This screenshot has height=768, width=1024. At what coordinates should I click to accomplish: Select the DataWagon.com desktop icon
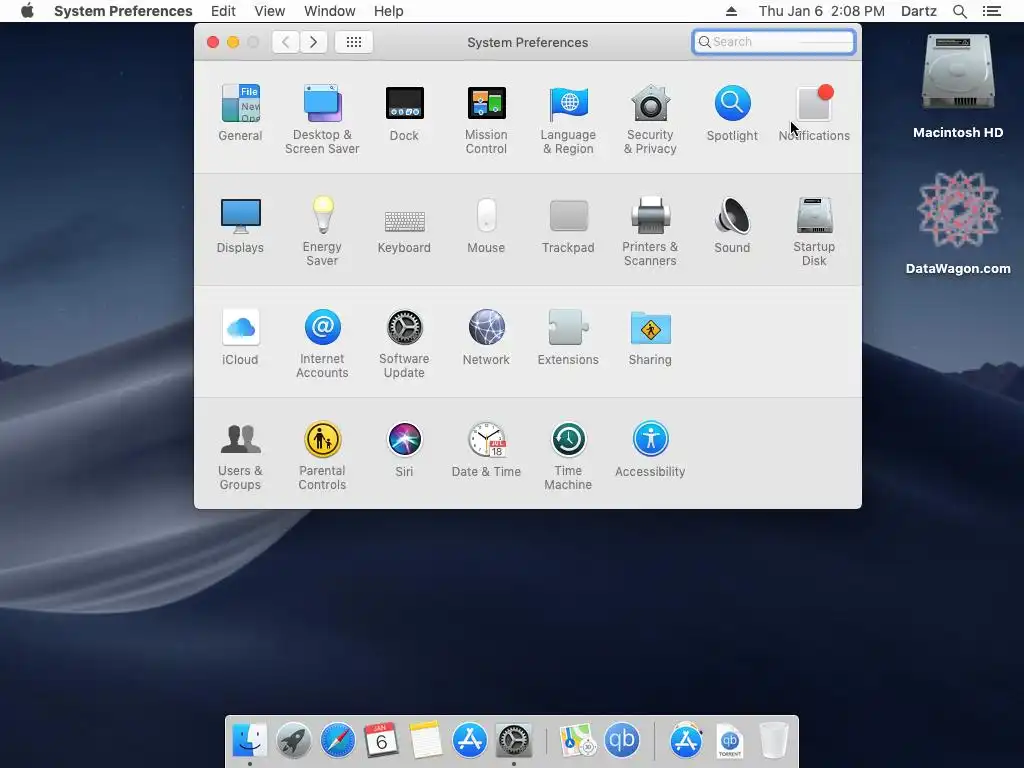tap(958, 222)
